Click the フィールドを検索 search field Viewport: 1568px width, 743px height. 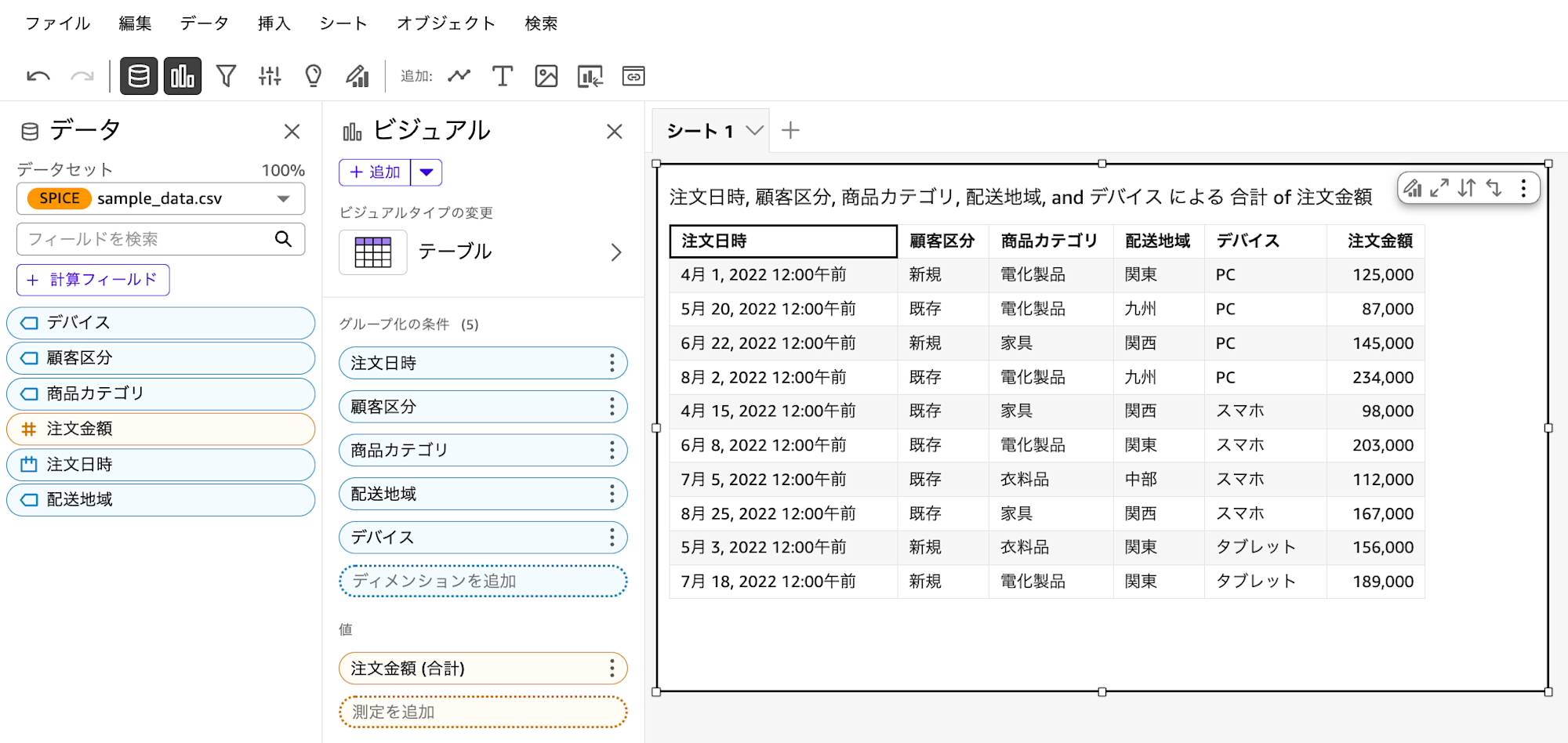pos(149,238)
